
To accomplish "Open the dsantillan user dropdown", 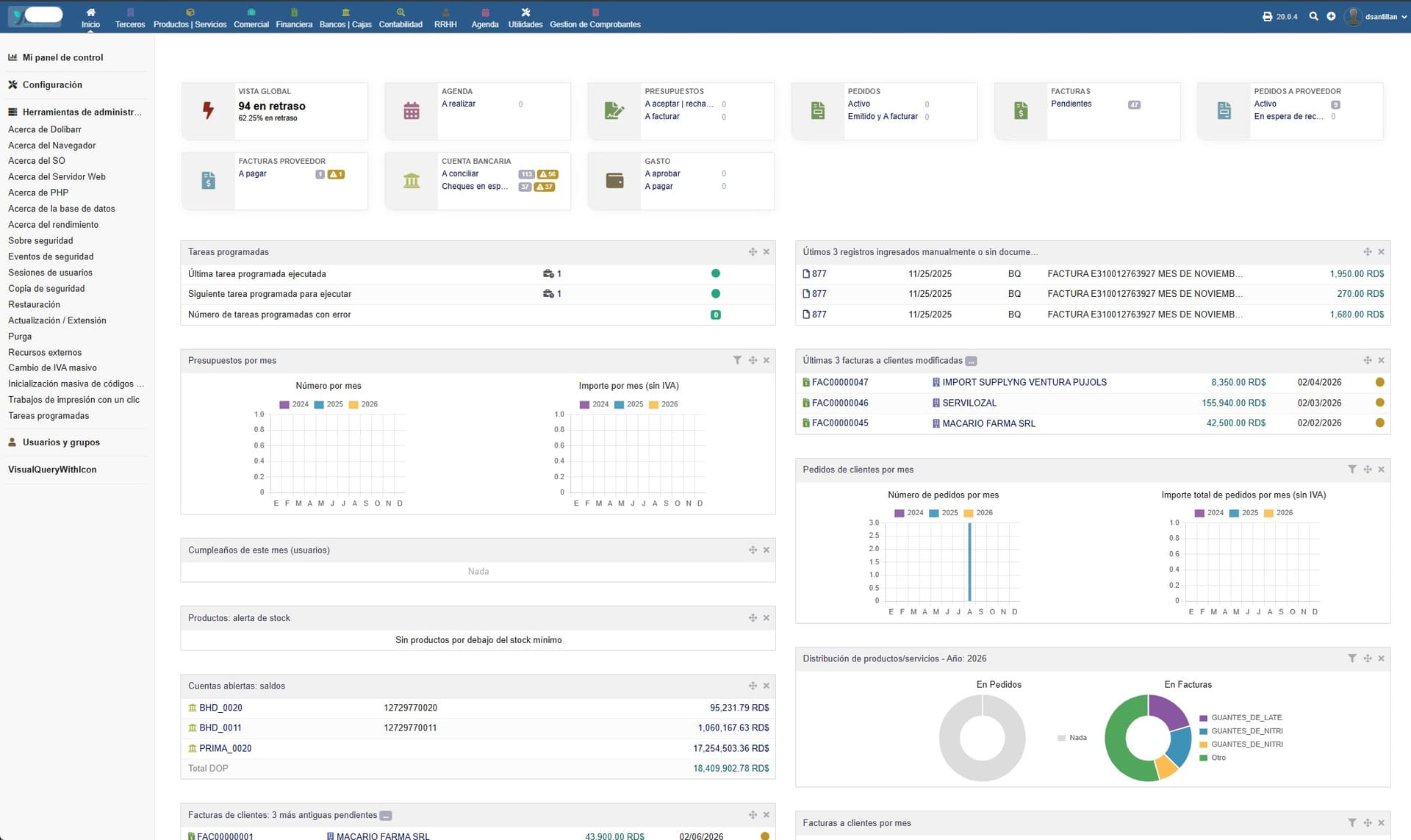I will 1380,16.
